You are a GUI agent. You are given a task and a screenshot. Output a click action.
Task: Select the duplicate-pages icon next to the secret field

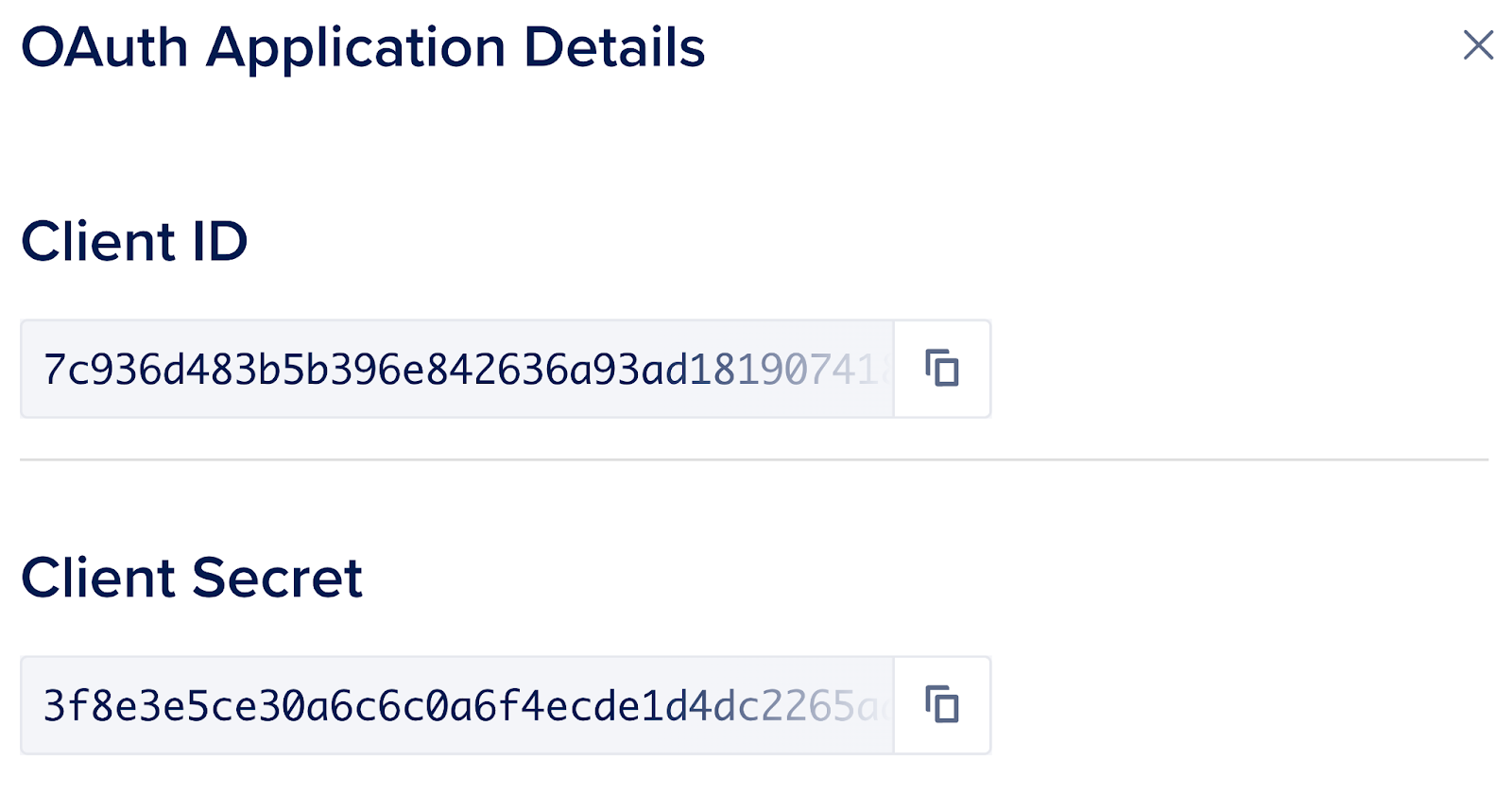[x=941, y=705]
